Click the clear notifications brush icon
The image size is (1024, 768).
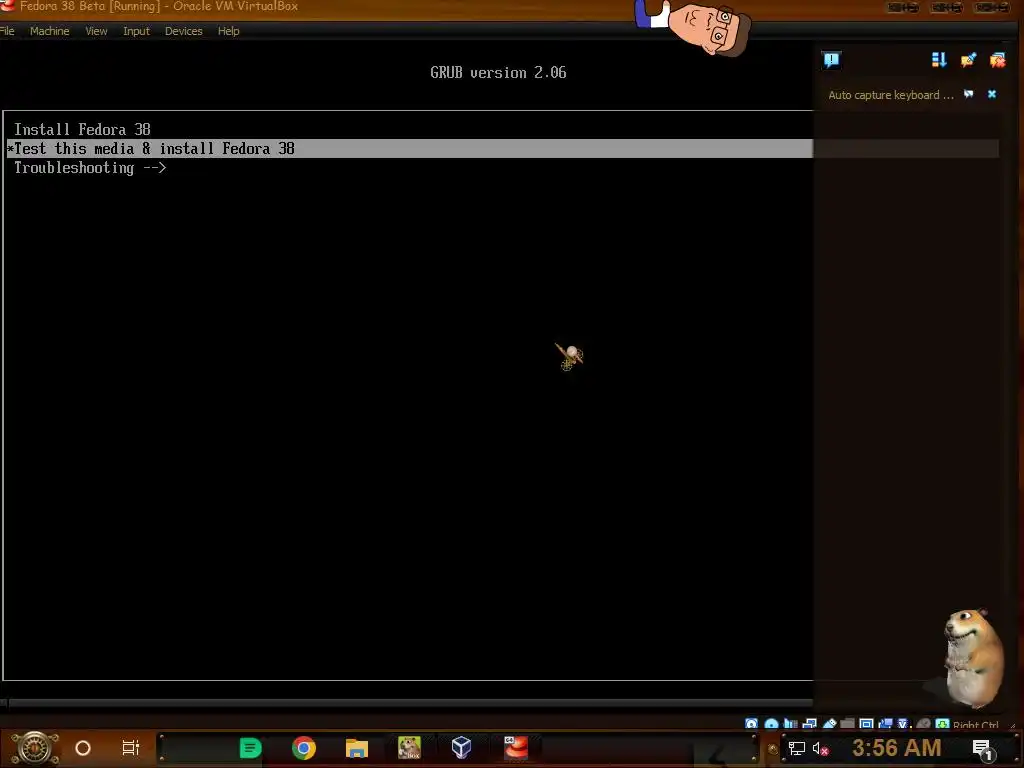[968, 60]
